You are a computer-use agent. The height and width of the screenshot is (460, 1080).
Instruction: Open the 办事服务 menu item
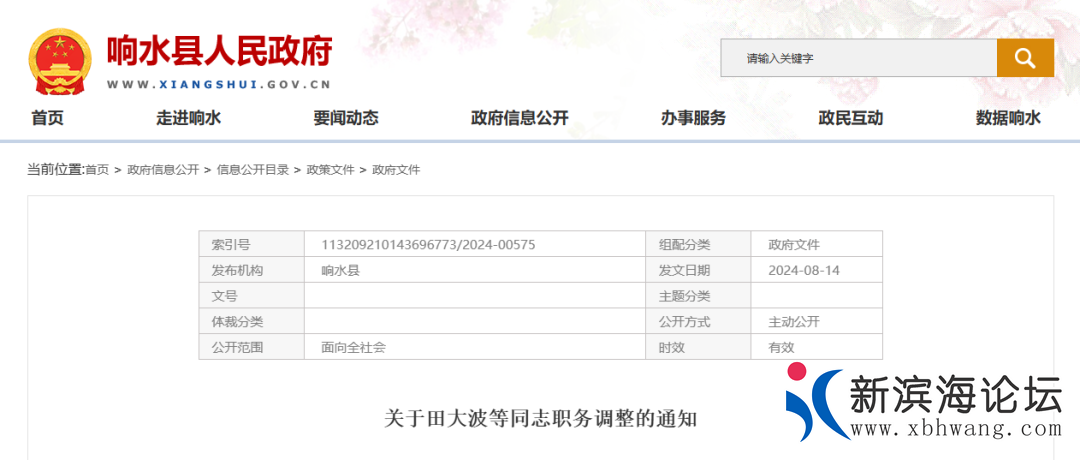tap(693, 118)
